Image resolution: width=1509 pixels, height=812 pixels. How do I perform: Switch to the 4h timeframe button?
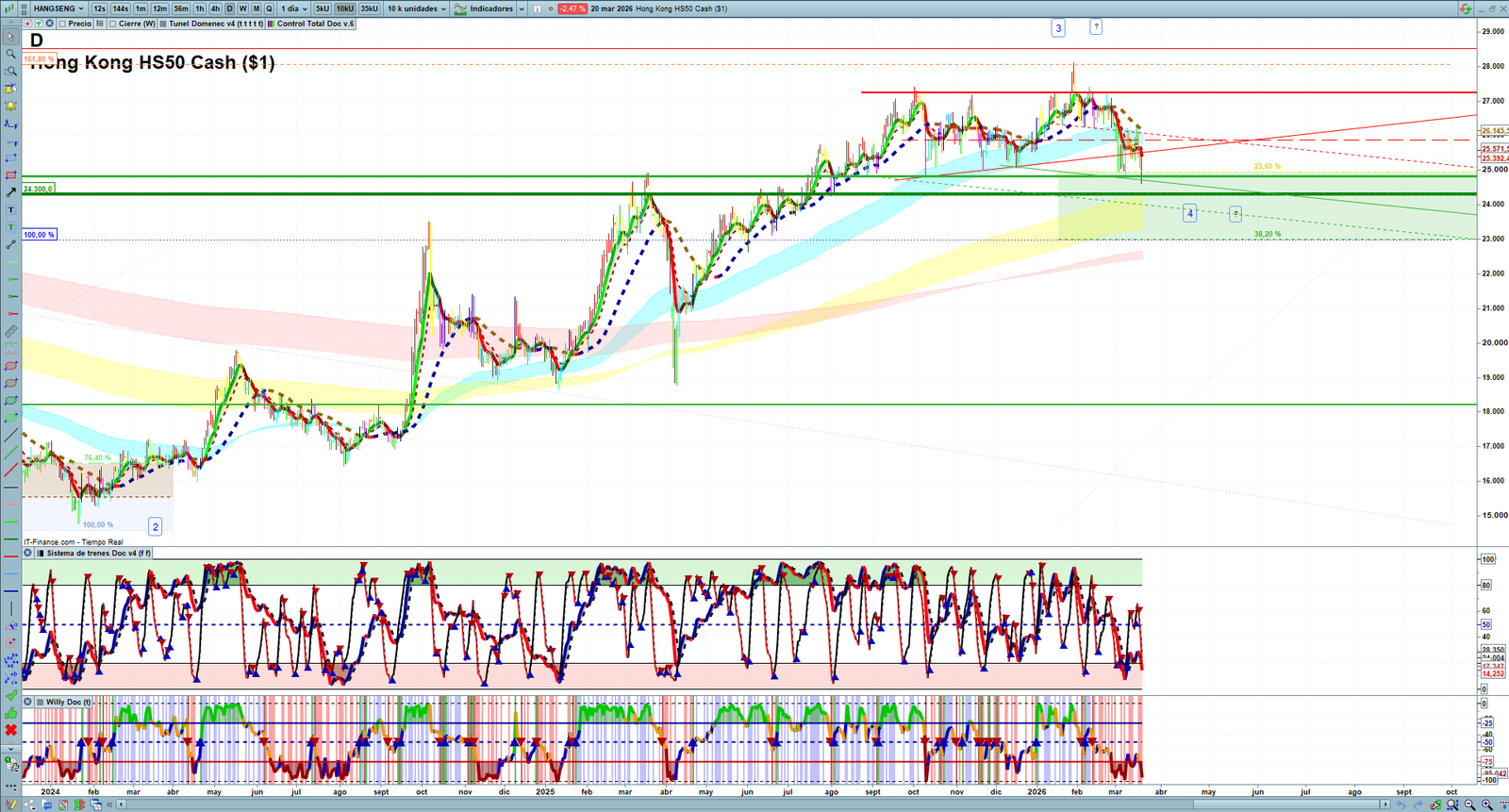[215, 8]
